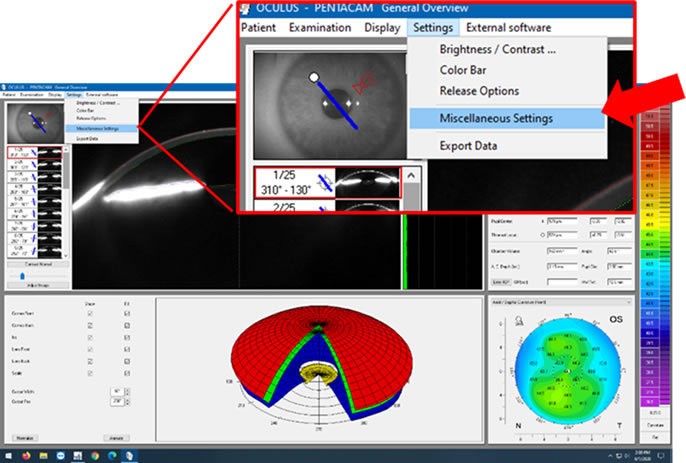Click the Curvature button below the color bar
Image resolution: width=686 pixels, height=463 pixels.
click(655, 425)
